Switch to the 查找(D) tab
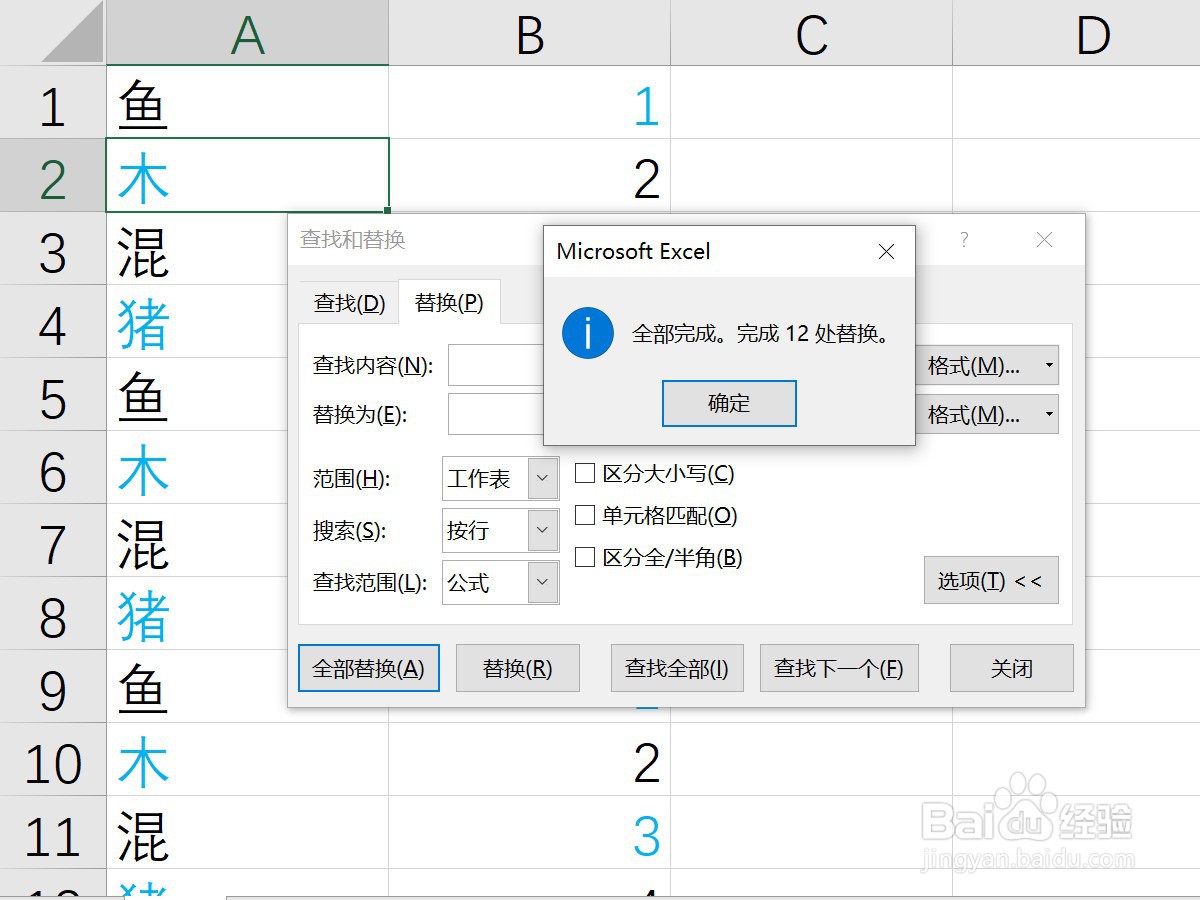Image resolution: width=1200 pixels, height=900 pixels. [349, 303]
